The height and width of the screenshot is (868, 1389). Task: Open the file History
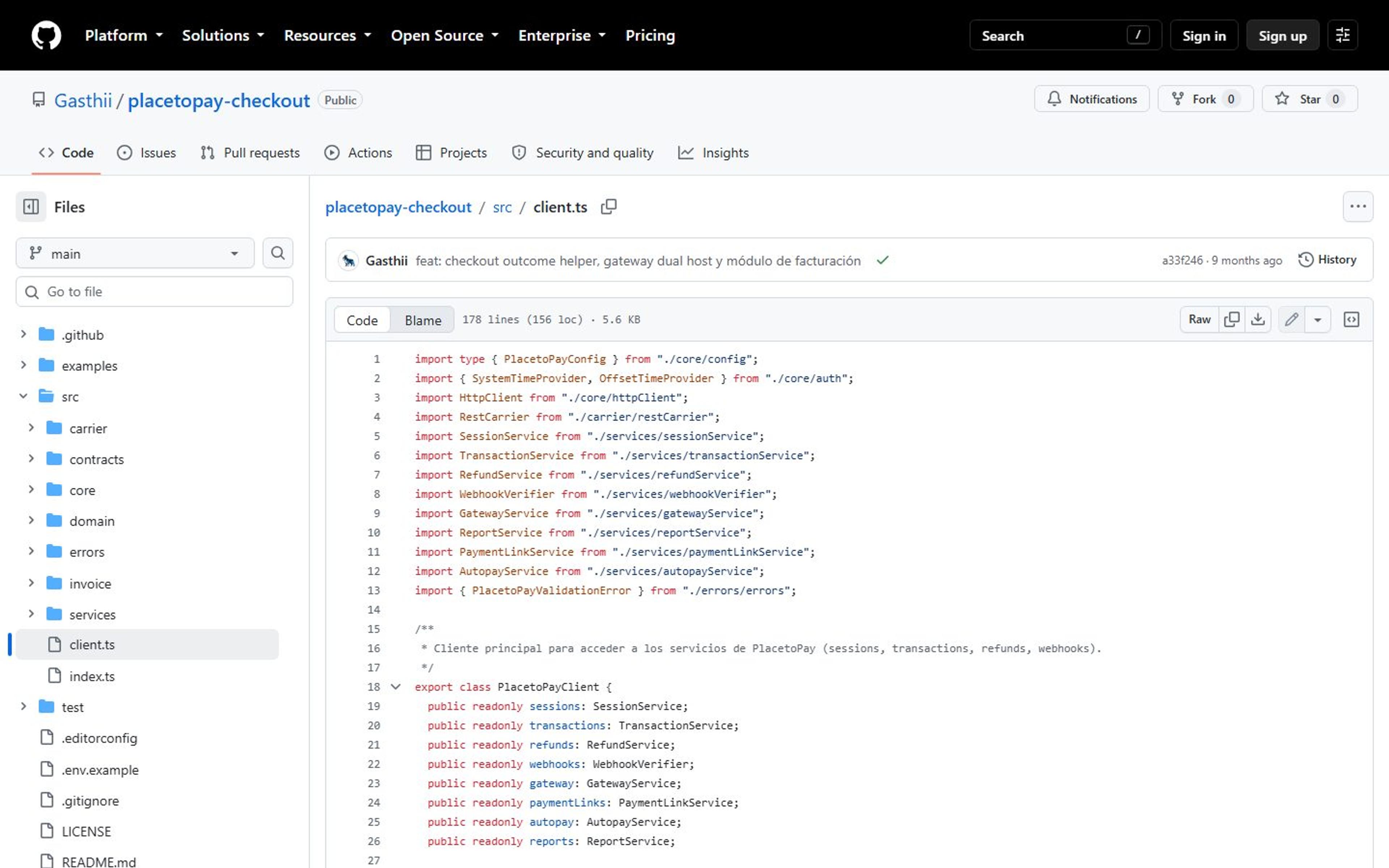coord(1328,260)
